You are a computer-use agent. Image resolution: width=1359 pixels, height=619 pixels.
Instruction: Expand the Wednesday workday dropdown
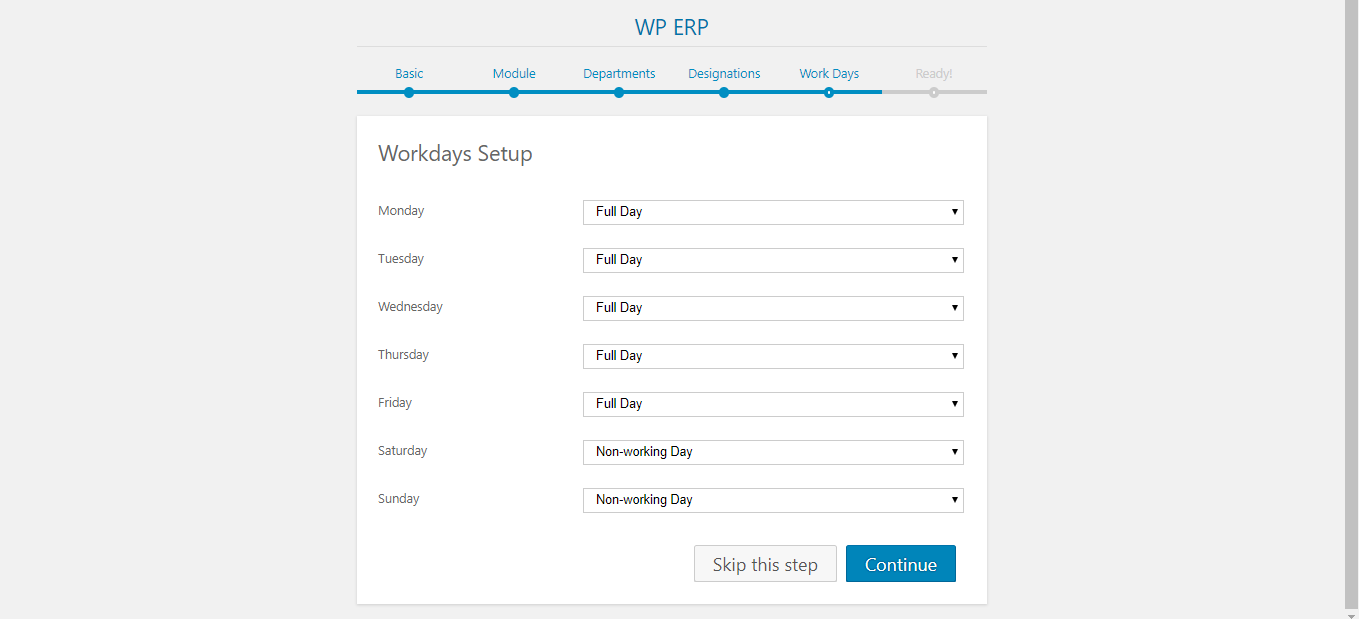click(x=773, y=308)
